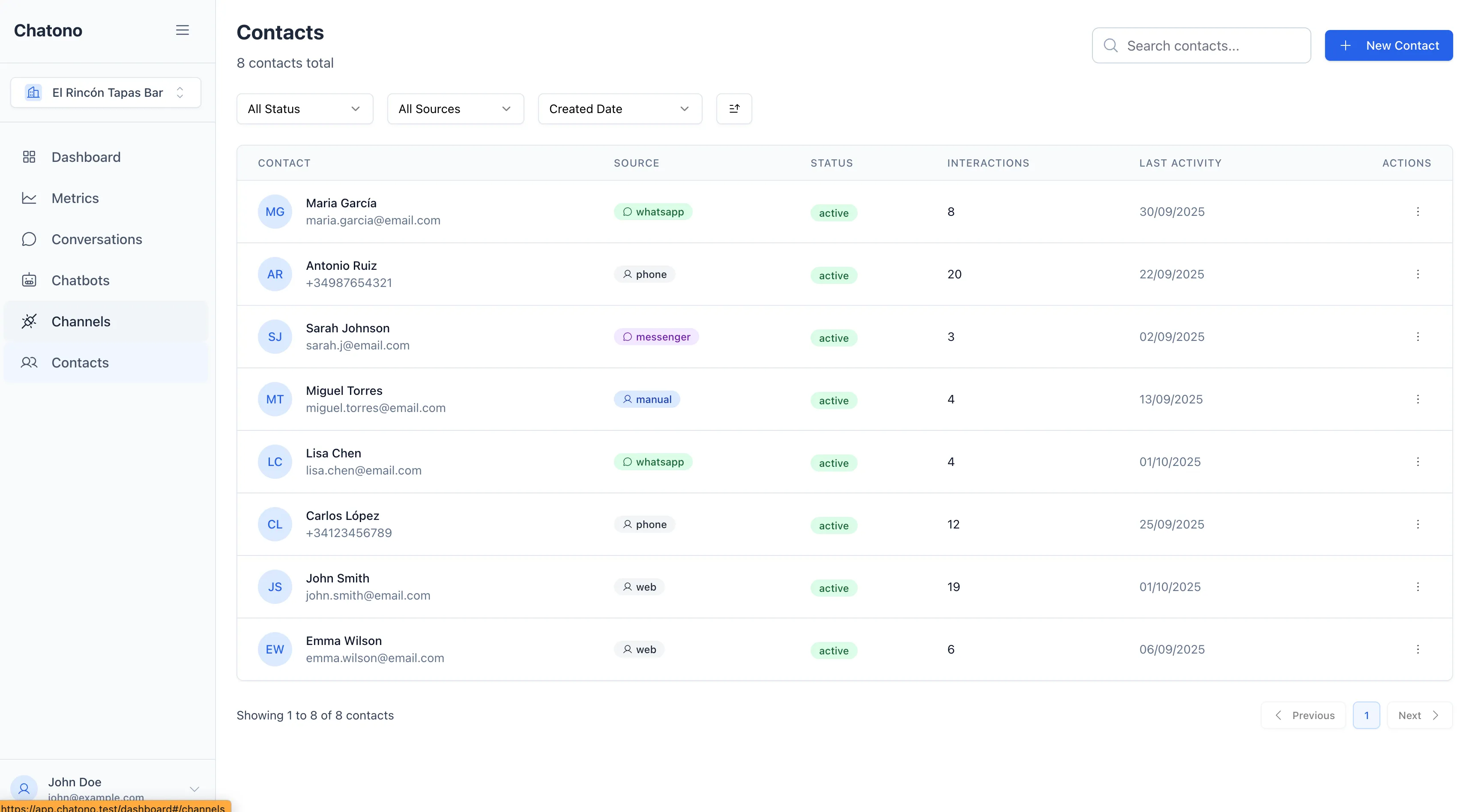
Task: Open Chatbots from the sidebar
Action: (x=80, y=281)
